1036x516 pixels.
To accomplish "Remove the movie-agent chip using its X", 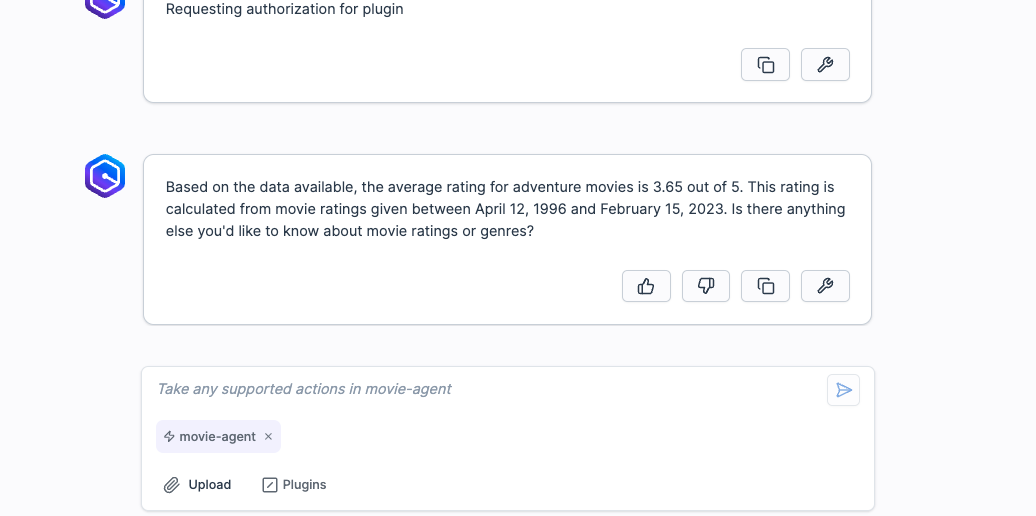I will pos(268,437).
